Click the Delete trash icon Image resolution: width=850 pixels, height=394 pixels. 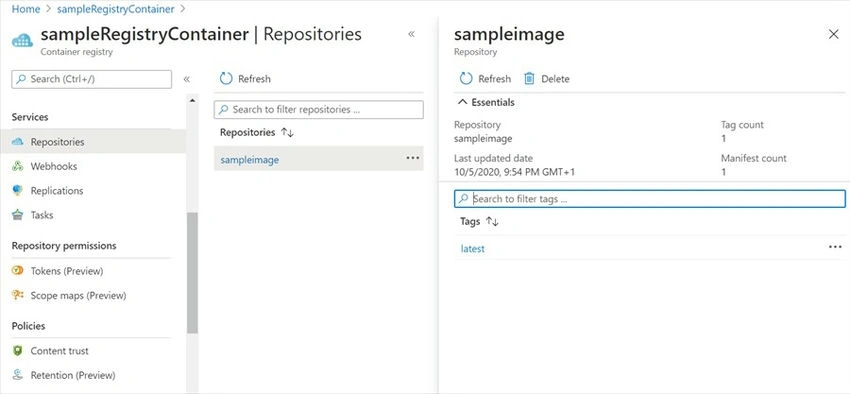click(529, 79)
